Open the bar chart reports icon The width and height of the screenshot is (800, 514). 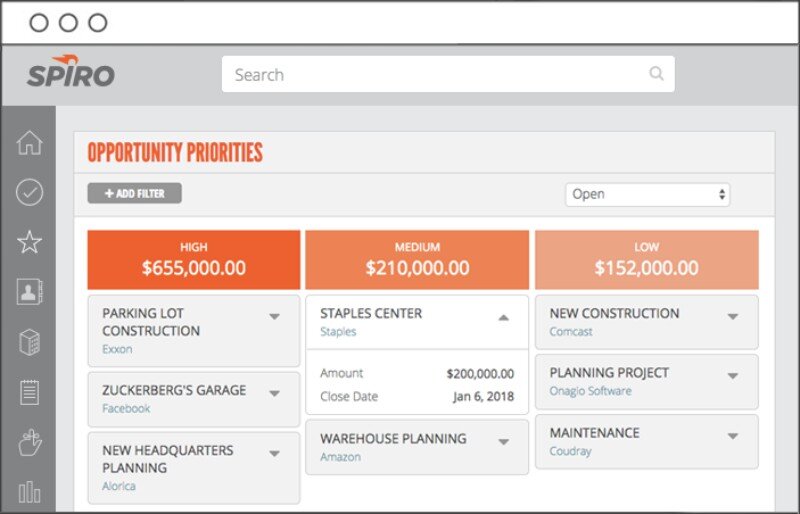pos(30,491)
